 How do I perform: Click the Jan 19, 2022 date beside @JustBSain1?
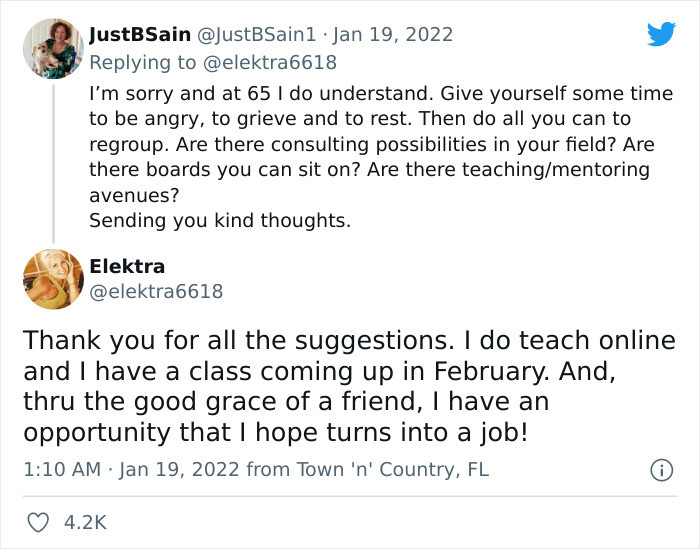(393, 34)
